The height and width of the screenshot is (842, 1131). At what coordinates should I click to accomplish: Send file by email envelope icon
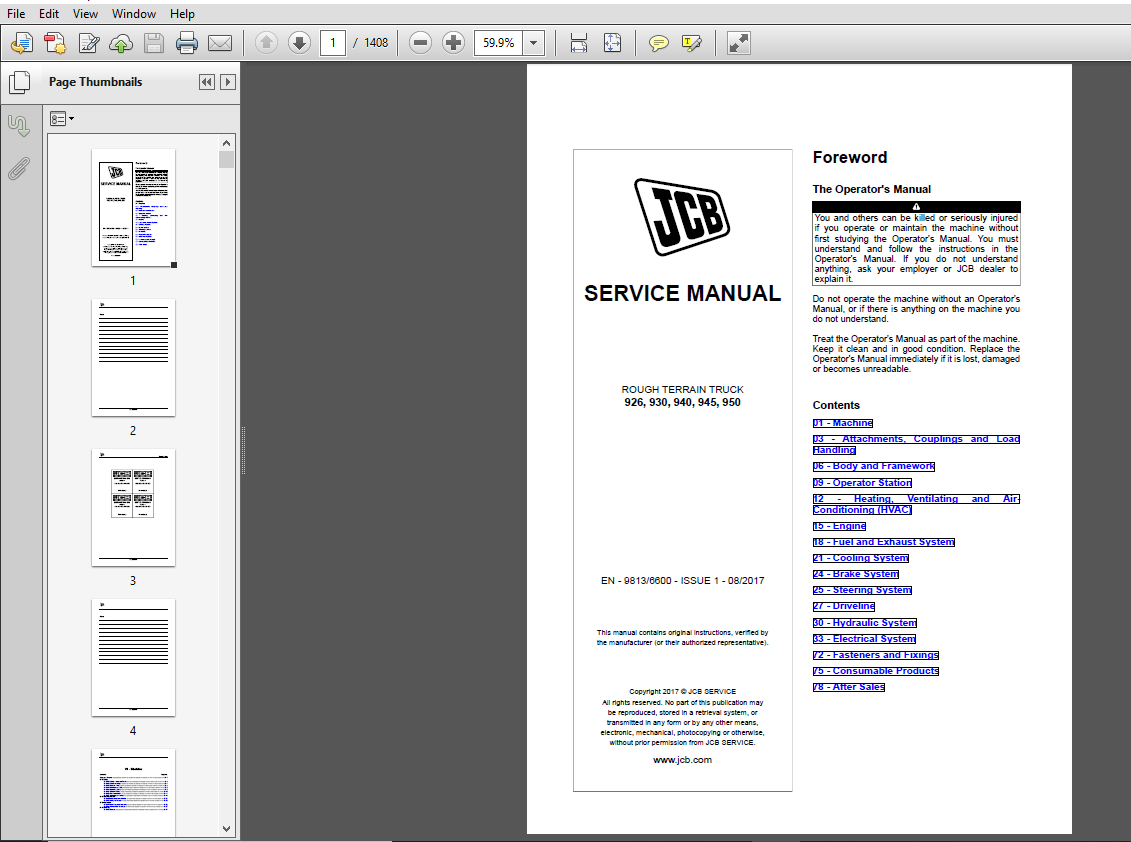click(x=220, y=43)
